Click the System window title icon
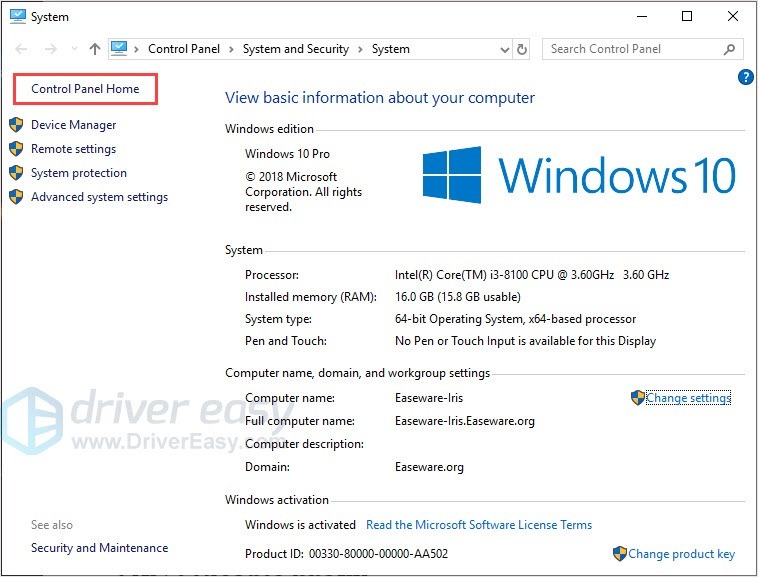 click(x=18, y=16)
